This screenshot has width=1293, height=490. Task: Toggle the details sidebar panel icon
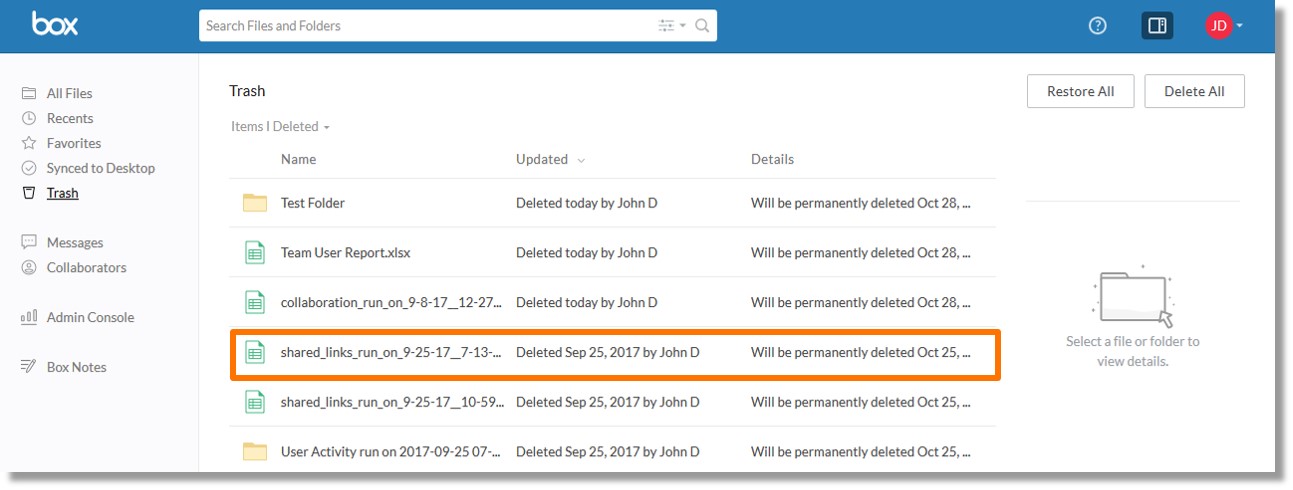pos(1157,26)
